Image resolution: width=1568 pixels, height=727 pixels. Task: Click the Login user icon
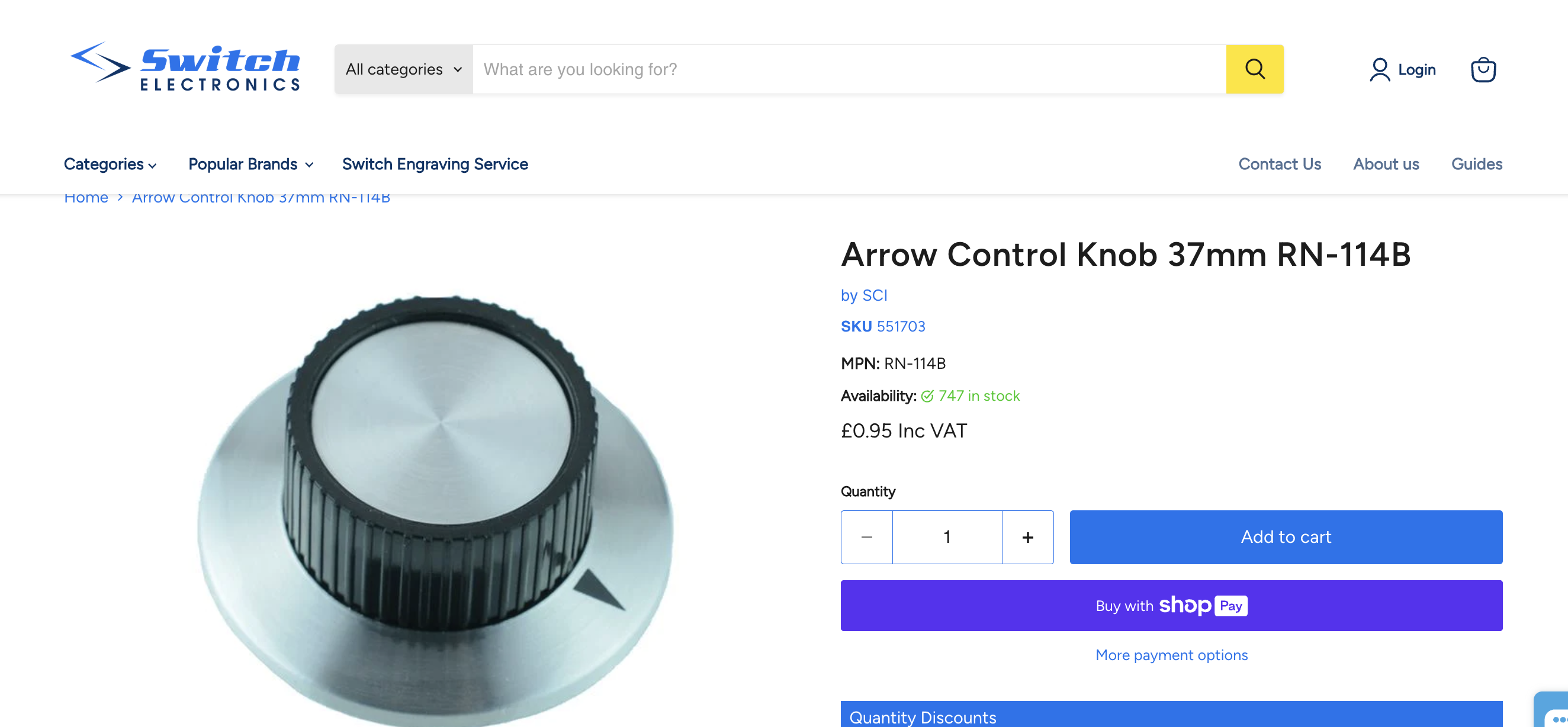click(1379, 69)
